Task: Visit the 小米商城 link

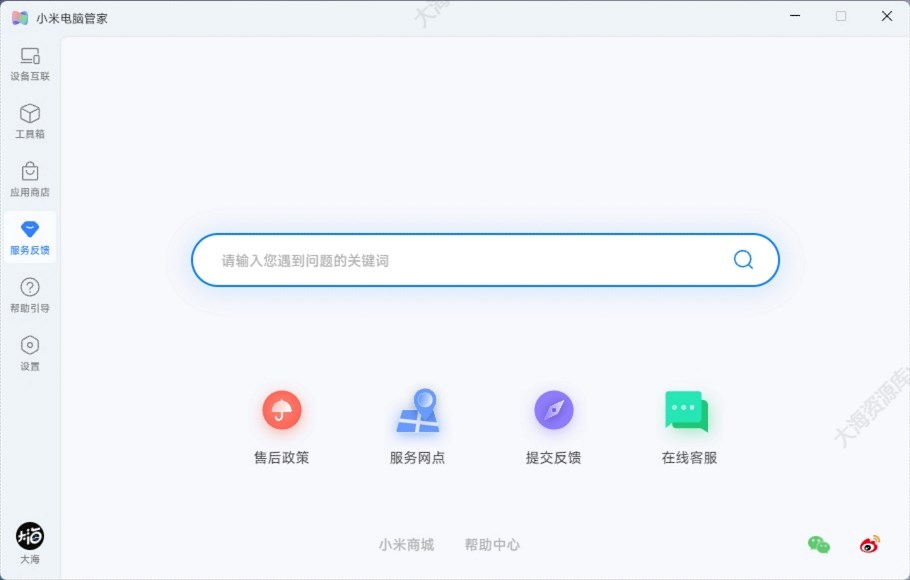Action: (x=406, y=545)
